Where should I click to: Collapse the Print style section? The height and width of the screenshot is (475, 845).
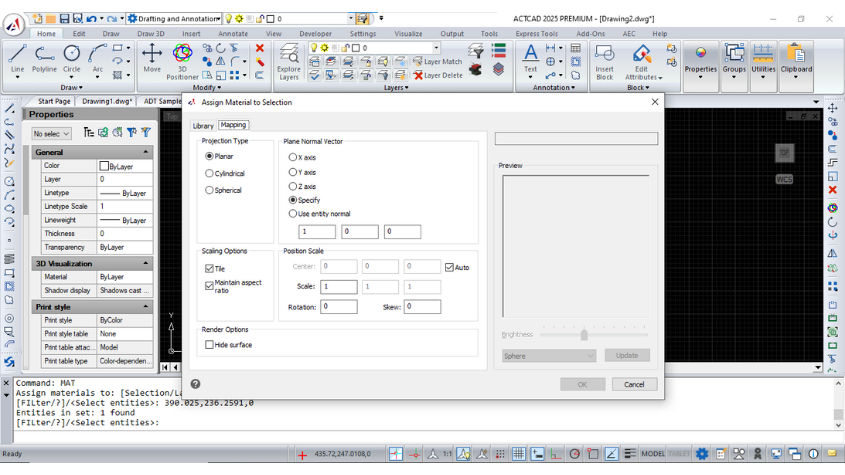(146, 307)
